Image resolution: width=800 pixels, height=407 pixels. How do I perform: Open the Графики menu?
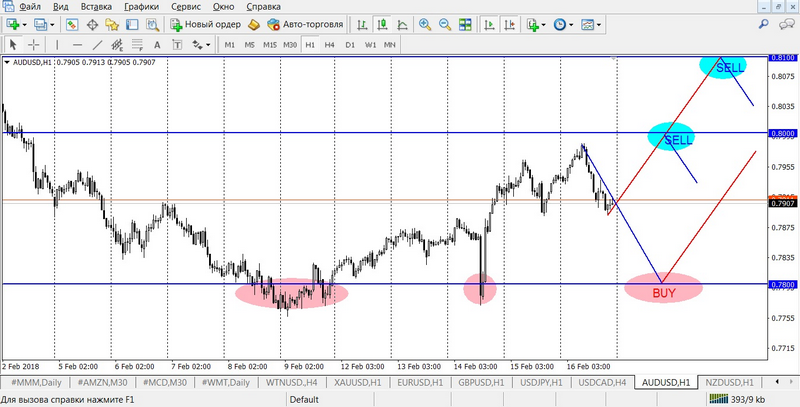[x=141, y=6]
